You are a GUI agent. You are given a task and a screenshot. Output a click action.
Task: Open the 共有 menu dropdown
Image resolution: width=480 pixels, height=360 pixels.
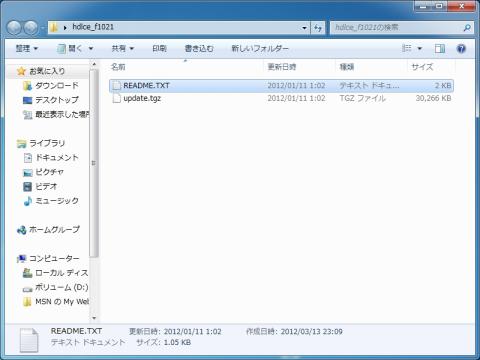point(122,49)
